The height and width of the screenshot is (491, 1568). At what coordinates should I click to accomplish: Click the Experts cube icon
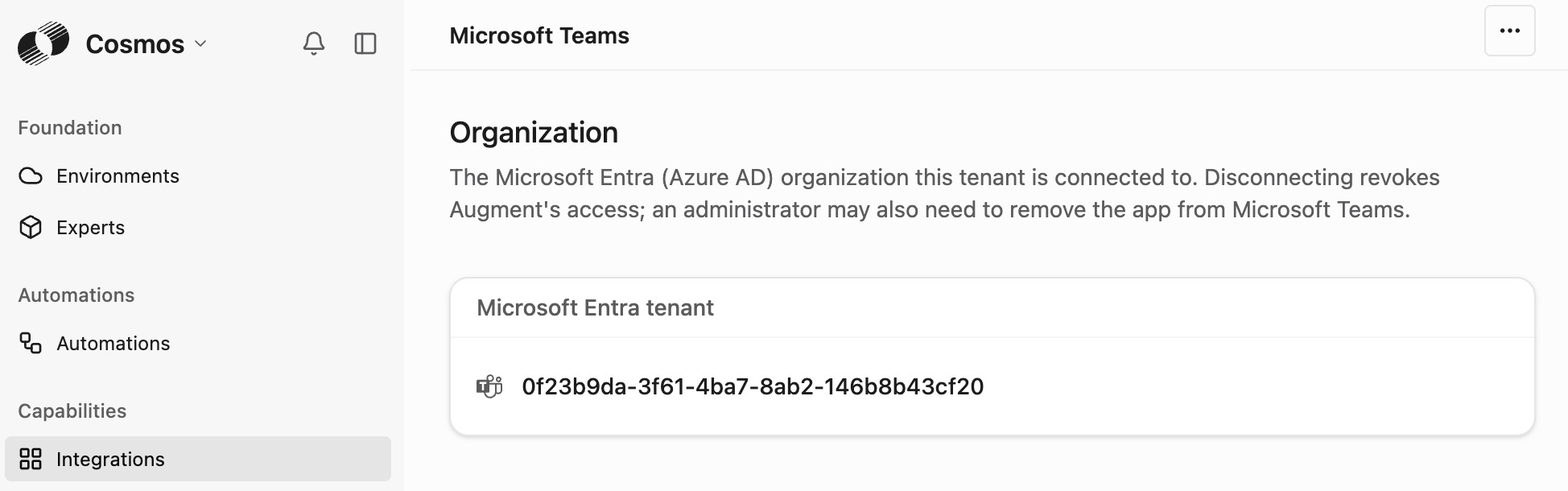(31, 228)
